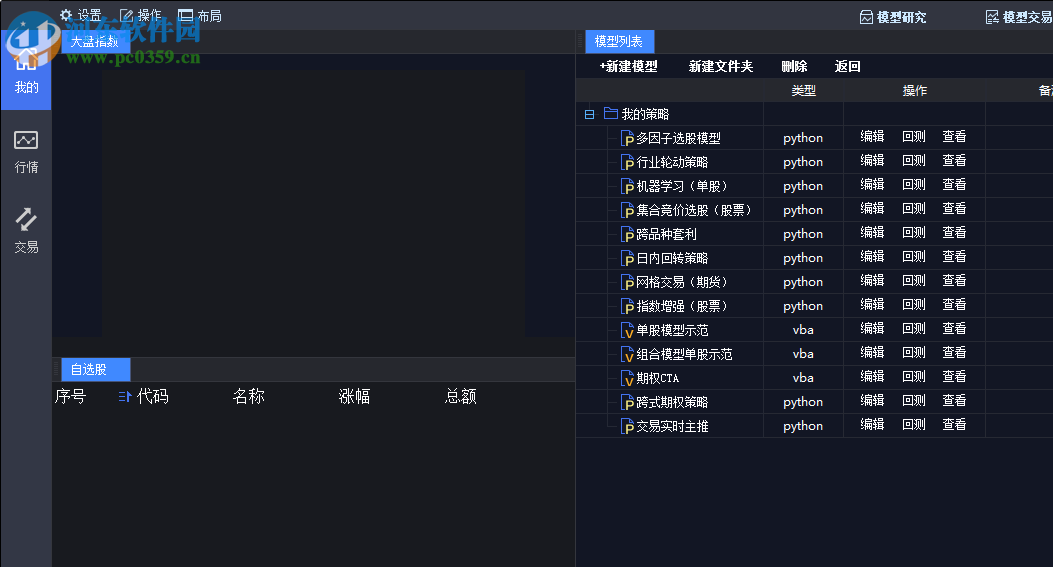
Task: Select the 自选股 tab
Action: 95,369
